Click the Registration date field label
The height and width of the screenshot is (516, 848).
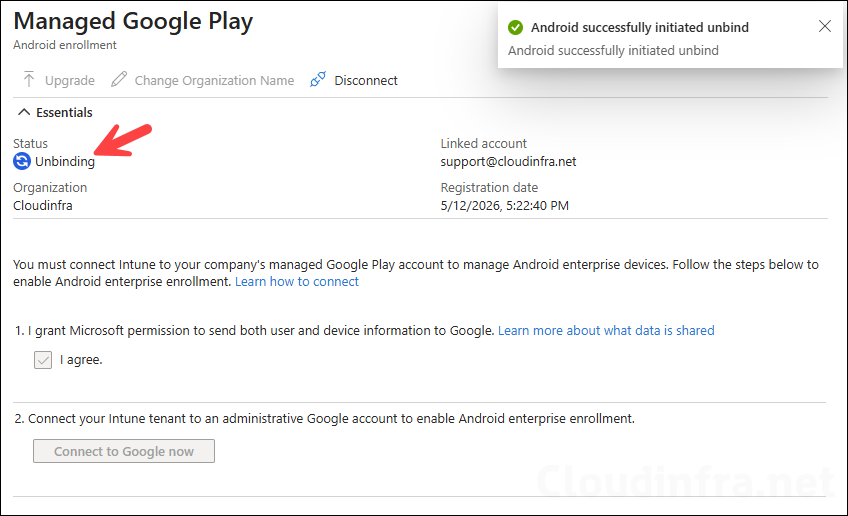click(x=489, y=188)
